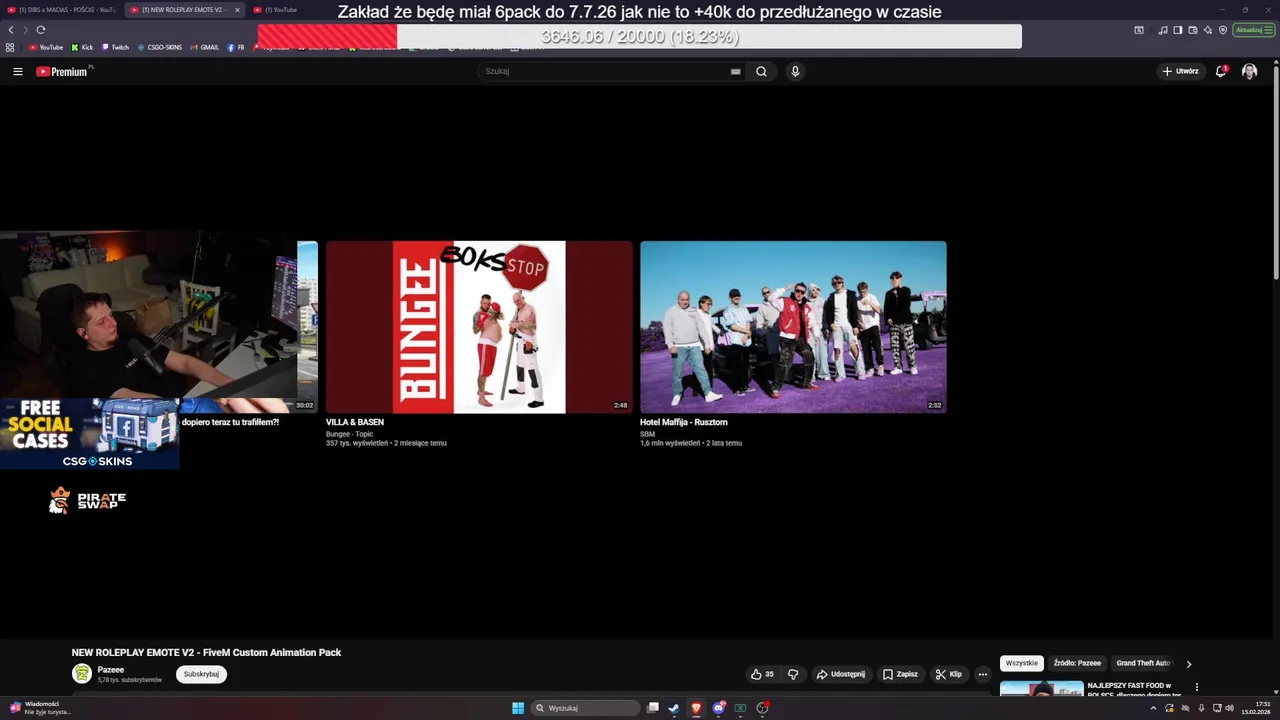
Task: Open VILLA & BASEN video title
Action: (354, 422)
